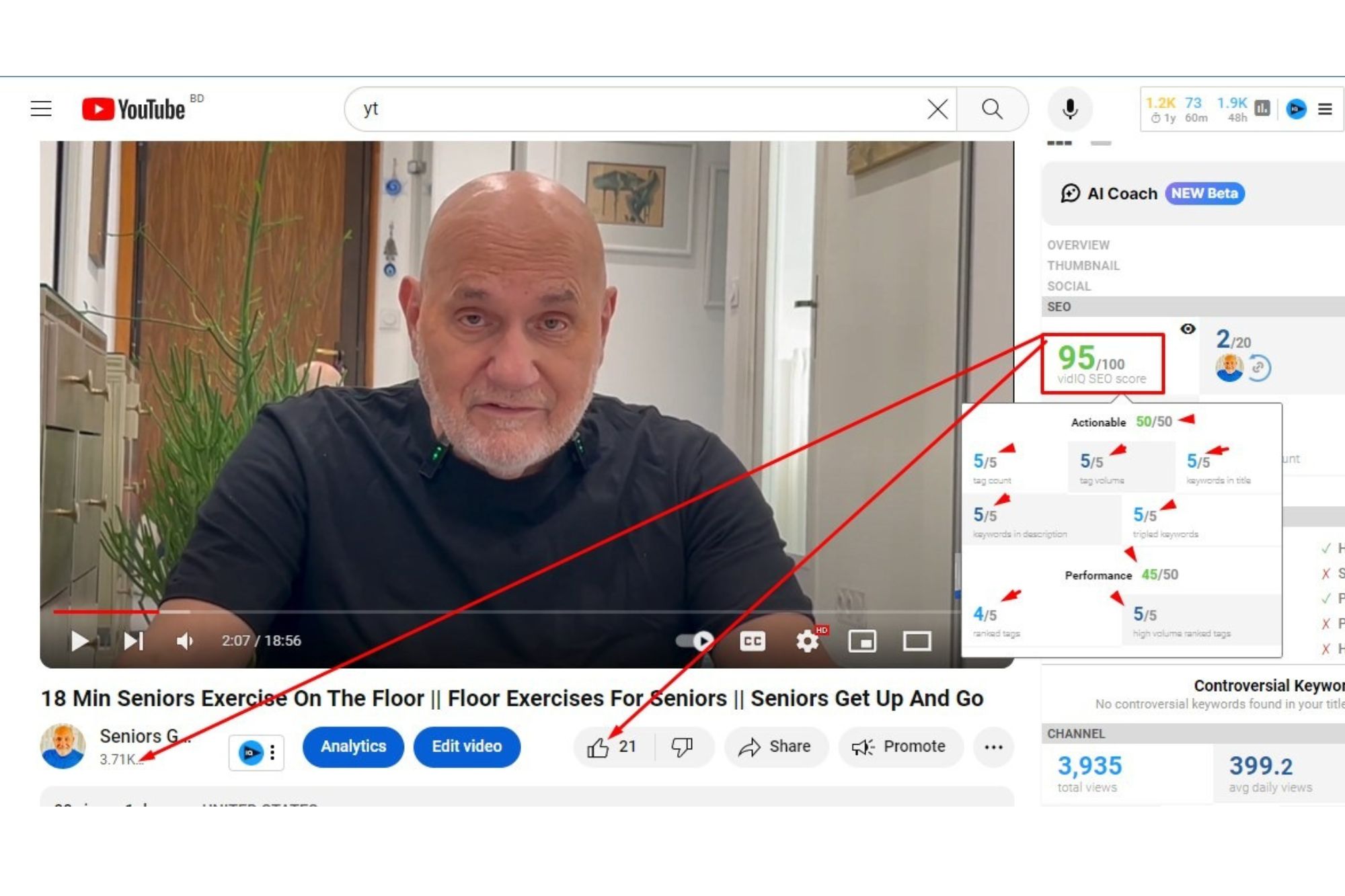
Task: Open the three-dot more actions menu
Action: [993, 747]
